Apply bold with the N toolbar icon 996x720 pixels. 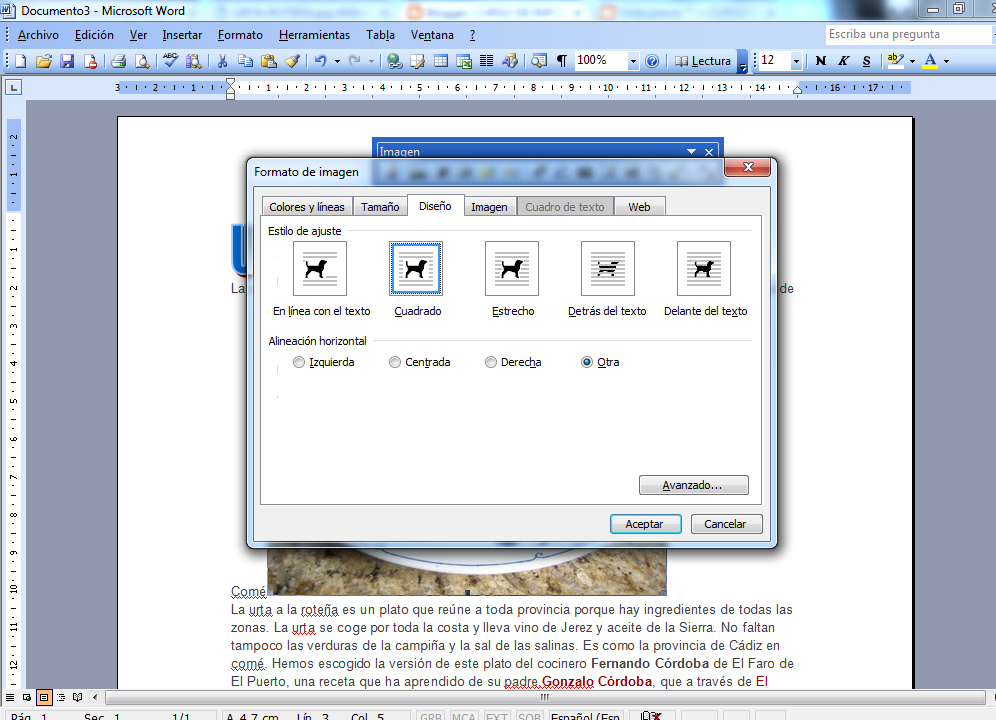coord(820,60)
